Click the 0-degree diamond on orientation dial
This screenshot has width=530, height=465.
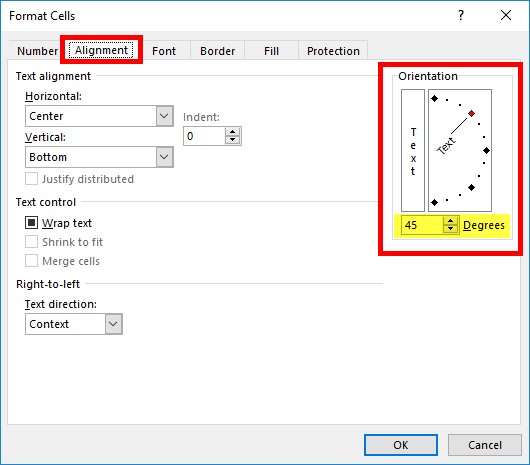click(x=486, y=150)
